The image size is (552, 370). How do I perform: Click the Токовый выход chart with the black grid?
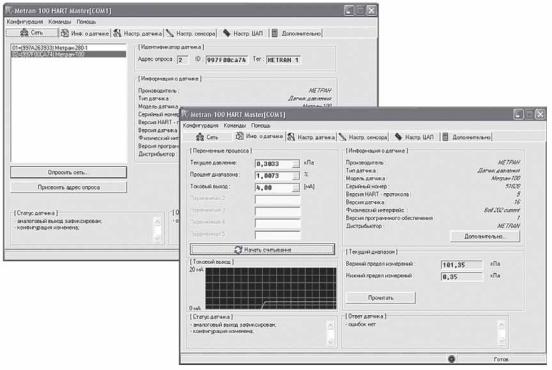pos(271,288)
